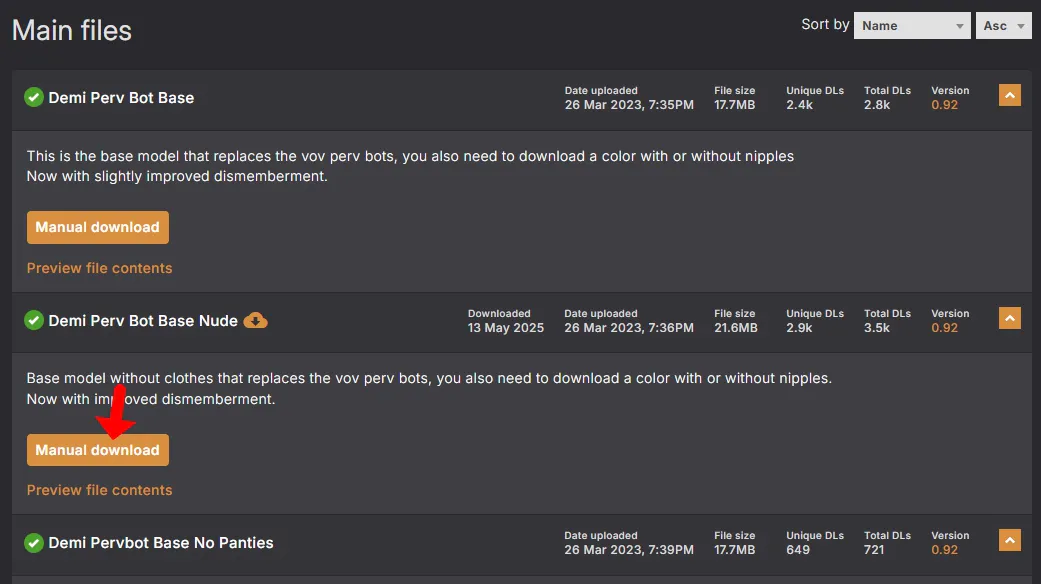The image size is (1041, 584).
Task: Click green checkmark icon beside Demi Perv Bot Base
Action: click(x=34, y=97)
